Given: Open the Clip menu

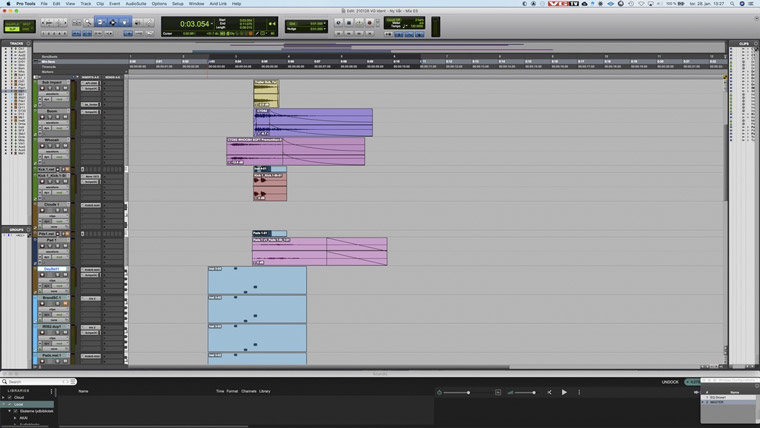Looking at the screenshot, I should coord(100,3).
